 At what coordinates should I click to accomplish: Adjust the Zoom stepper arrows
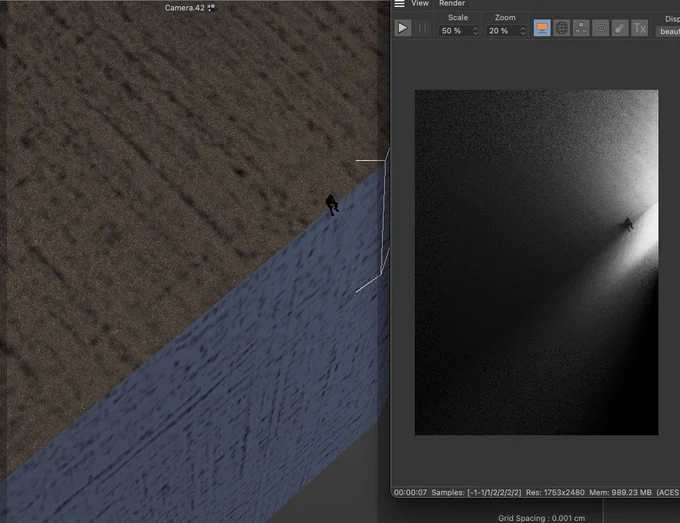click(x=523, y=31)
